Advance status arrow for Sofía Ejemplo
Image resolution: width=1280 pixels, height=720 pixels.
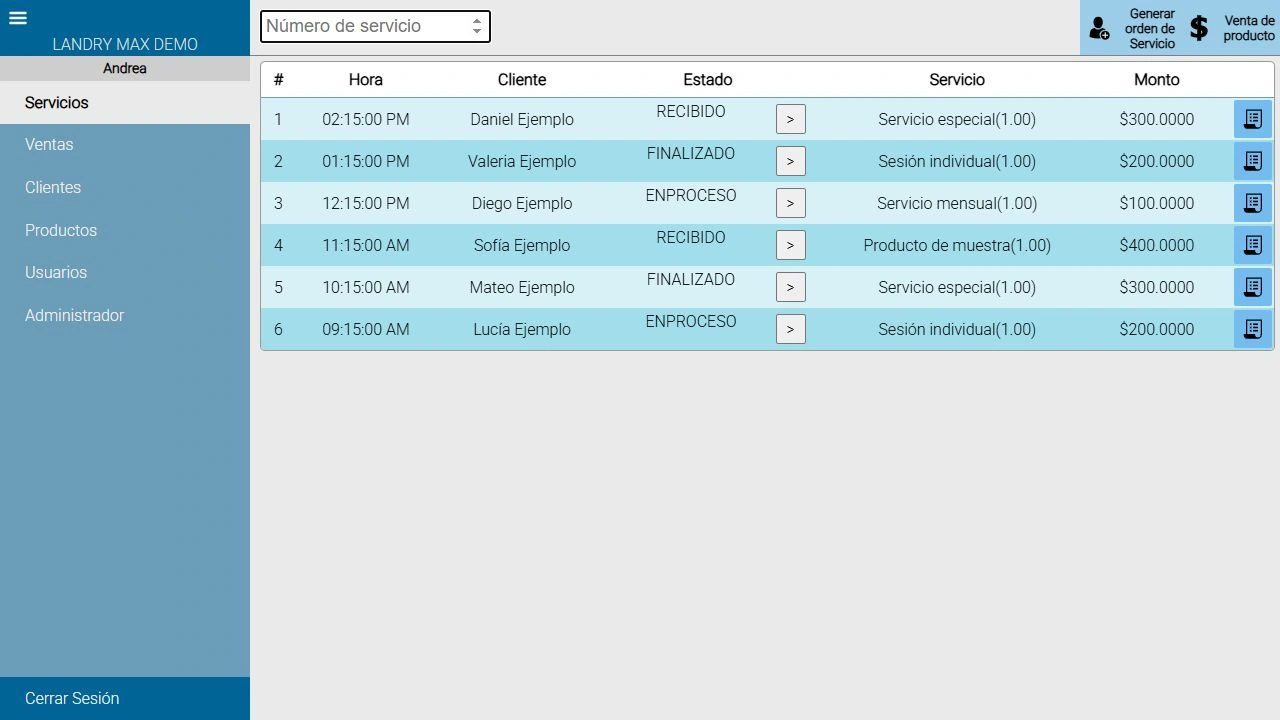pyautogui.click(x=790, y=245)
